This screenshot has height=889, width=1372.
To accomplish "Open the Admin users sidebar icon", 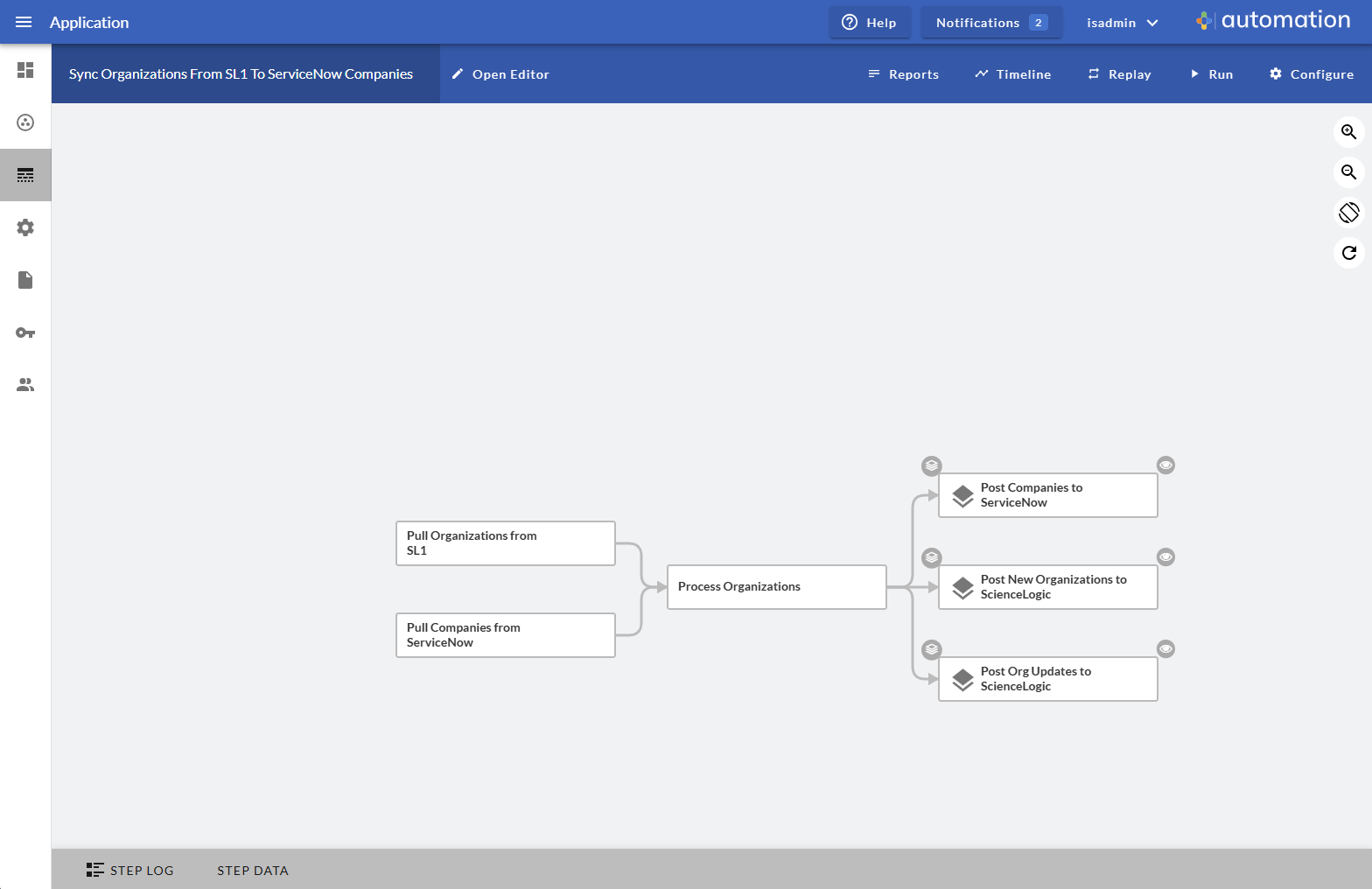I will point(25,385).
